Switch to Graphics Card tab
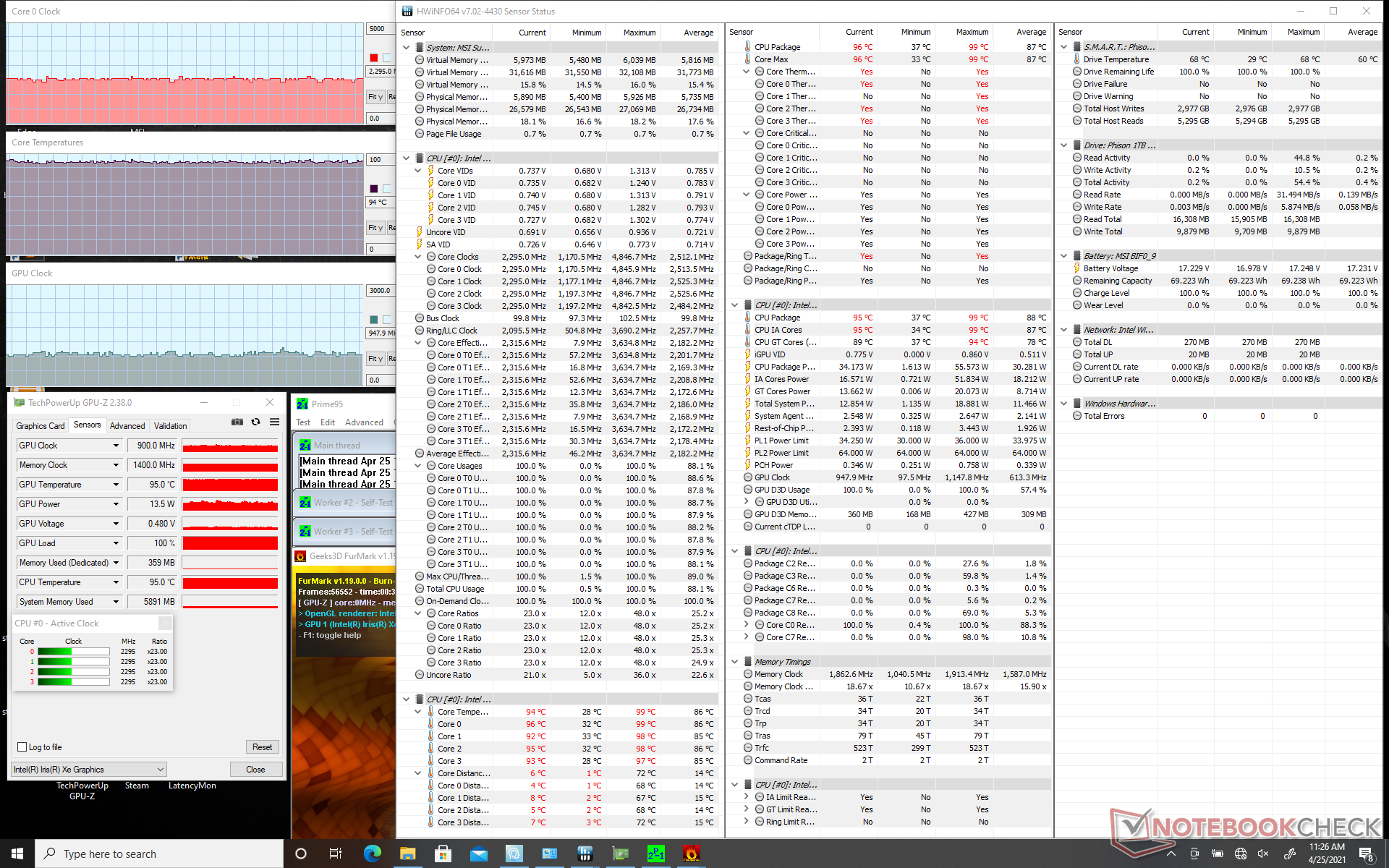The height and width of the screenshot is (868, 1389). (x=41, y=426)
